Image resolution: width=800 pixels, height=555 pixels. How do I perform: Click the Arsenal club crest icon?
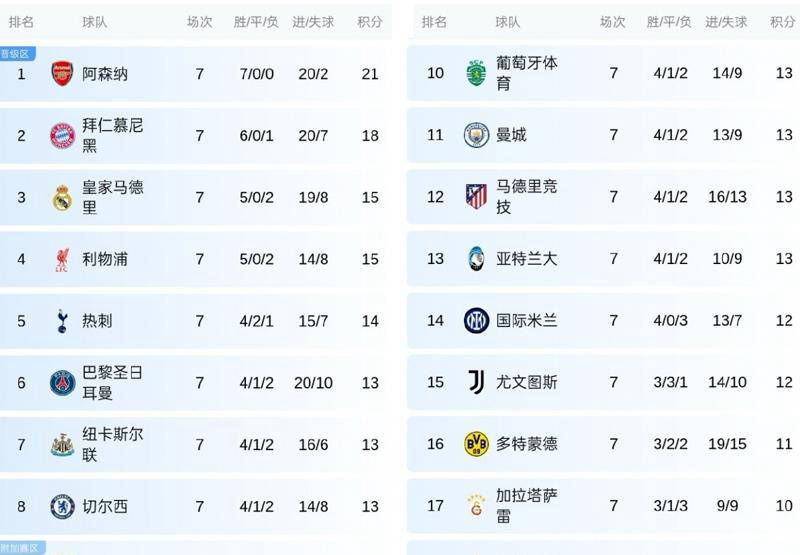(62, 73)
